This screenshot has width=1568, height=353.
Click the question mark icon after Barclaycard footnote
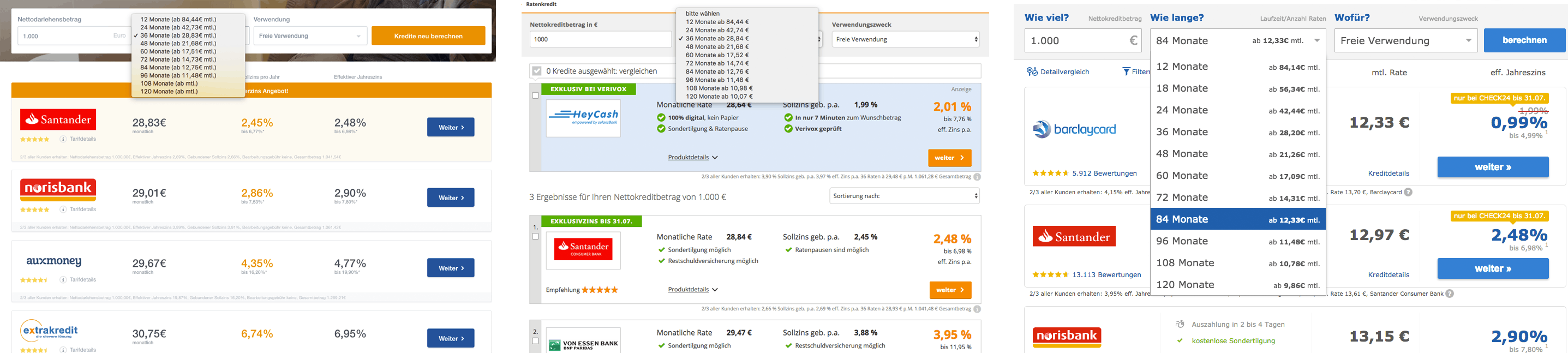pyautogui.click(x=1408, y=193)
